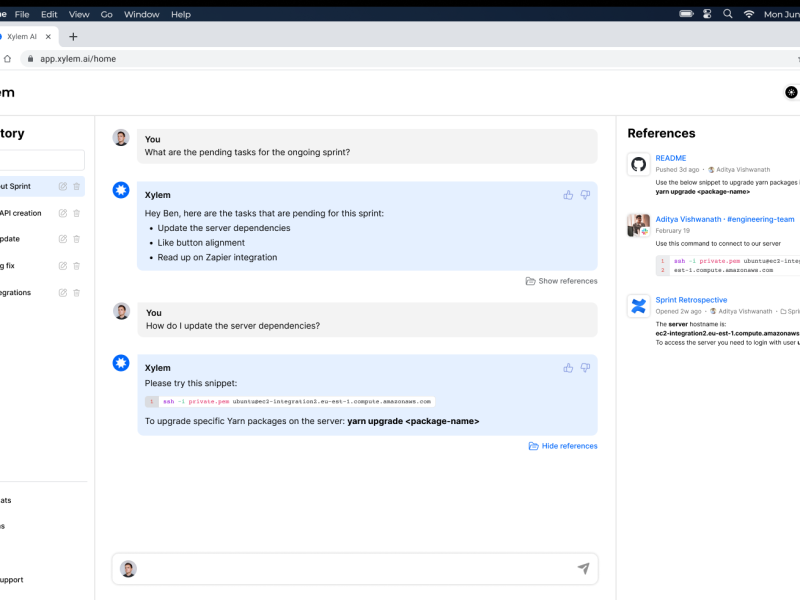This screenshot has width=800, height=600.
Task: Select the 'g fix' chat in history
Action: [8, 266]
